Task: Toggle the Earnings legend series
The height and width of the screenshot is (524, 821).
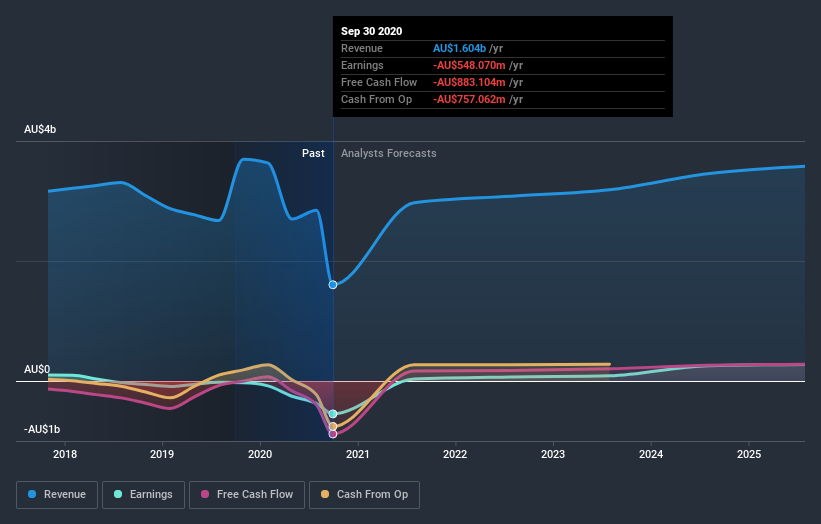Action: click(143, 495)
